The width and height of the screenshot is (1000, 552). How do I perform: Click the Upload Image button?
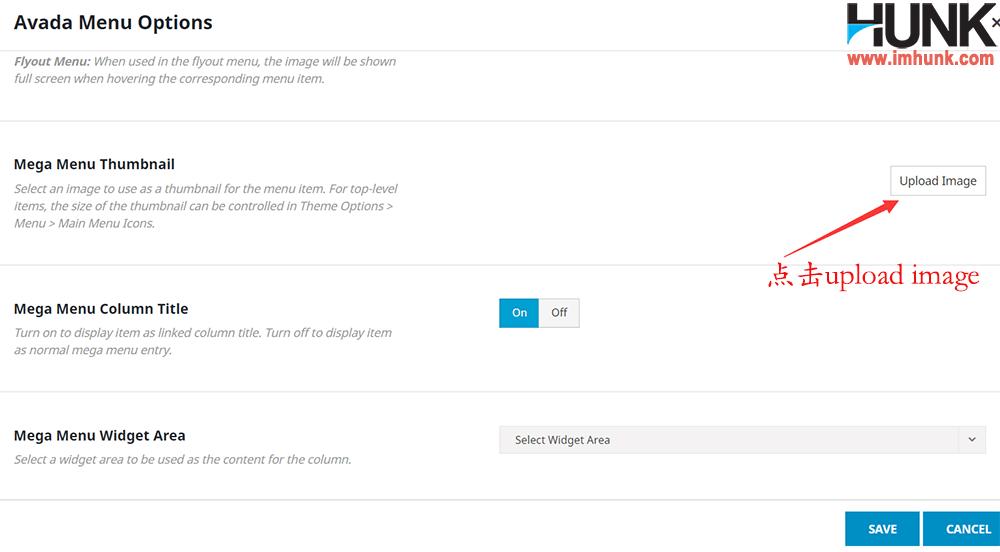point(938,181)
